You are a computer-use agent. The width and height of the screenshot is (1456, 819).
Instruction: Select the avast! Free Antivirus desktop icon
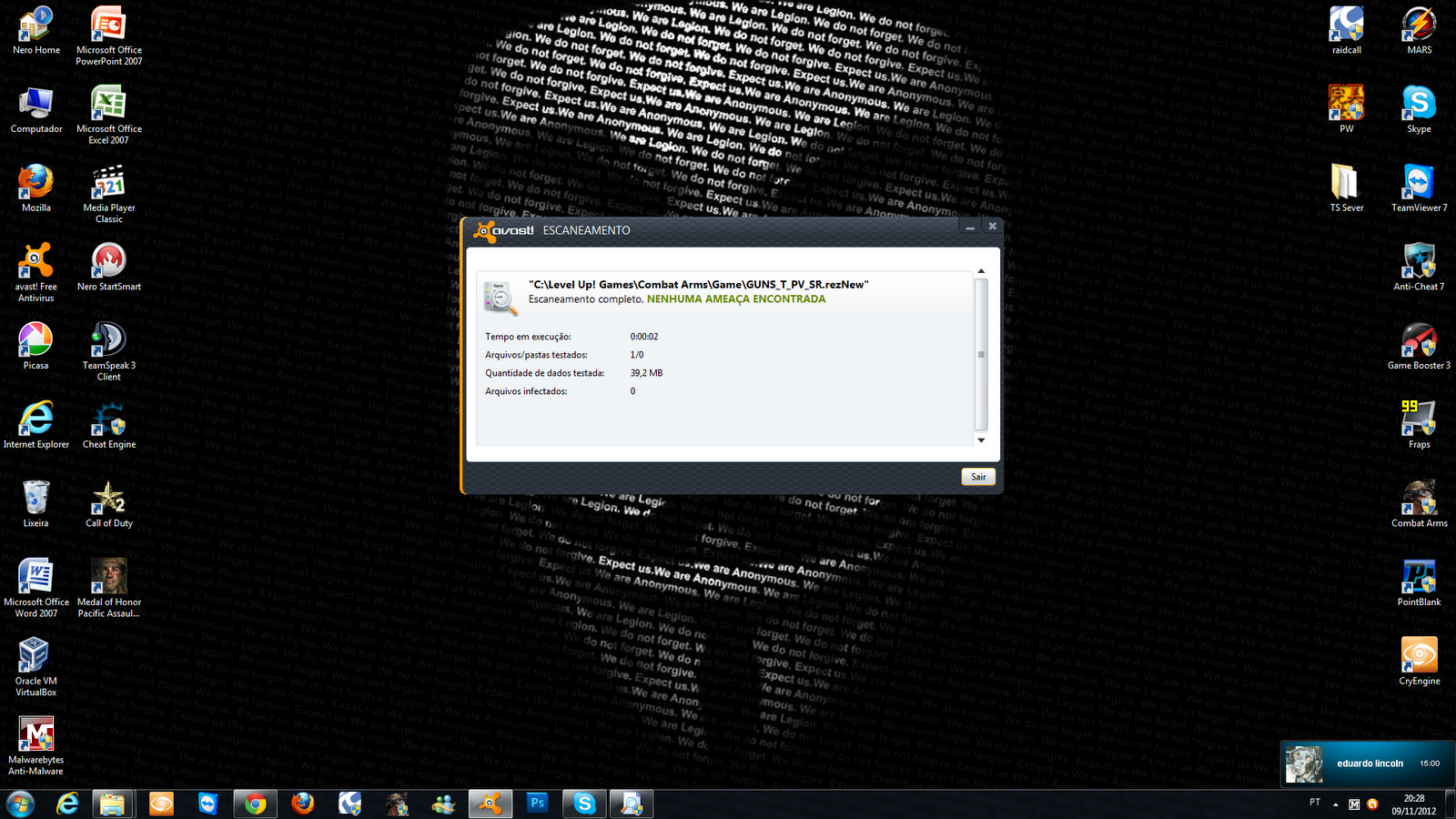tap(36, 273)
